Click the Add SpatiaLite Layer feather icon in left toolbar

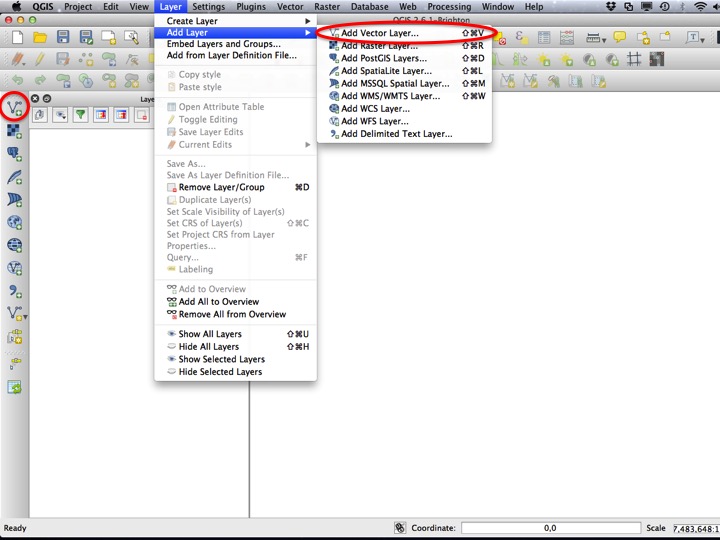(x=14, y=177)
